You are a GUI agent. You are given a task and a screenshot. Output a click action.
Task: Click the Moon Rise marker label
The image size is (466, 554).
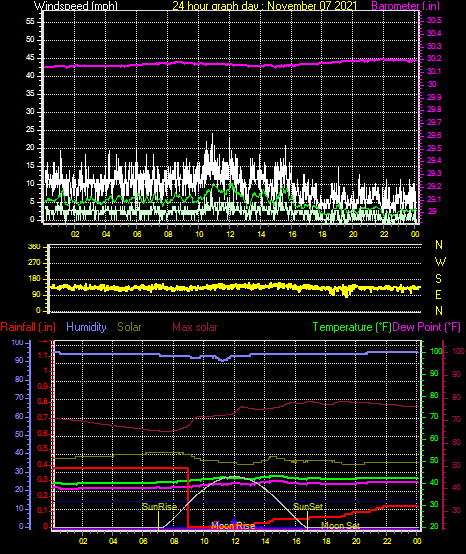[233, 526]
